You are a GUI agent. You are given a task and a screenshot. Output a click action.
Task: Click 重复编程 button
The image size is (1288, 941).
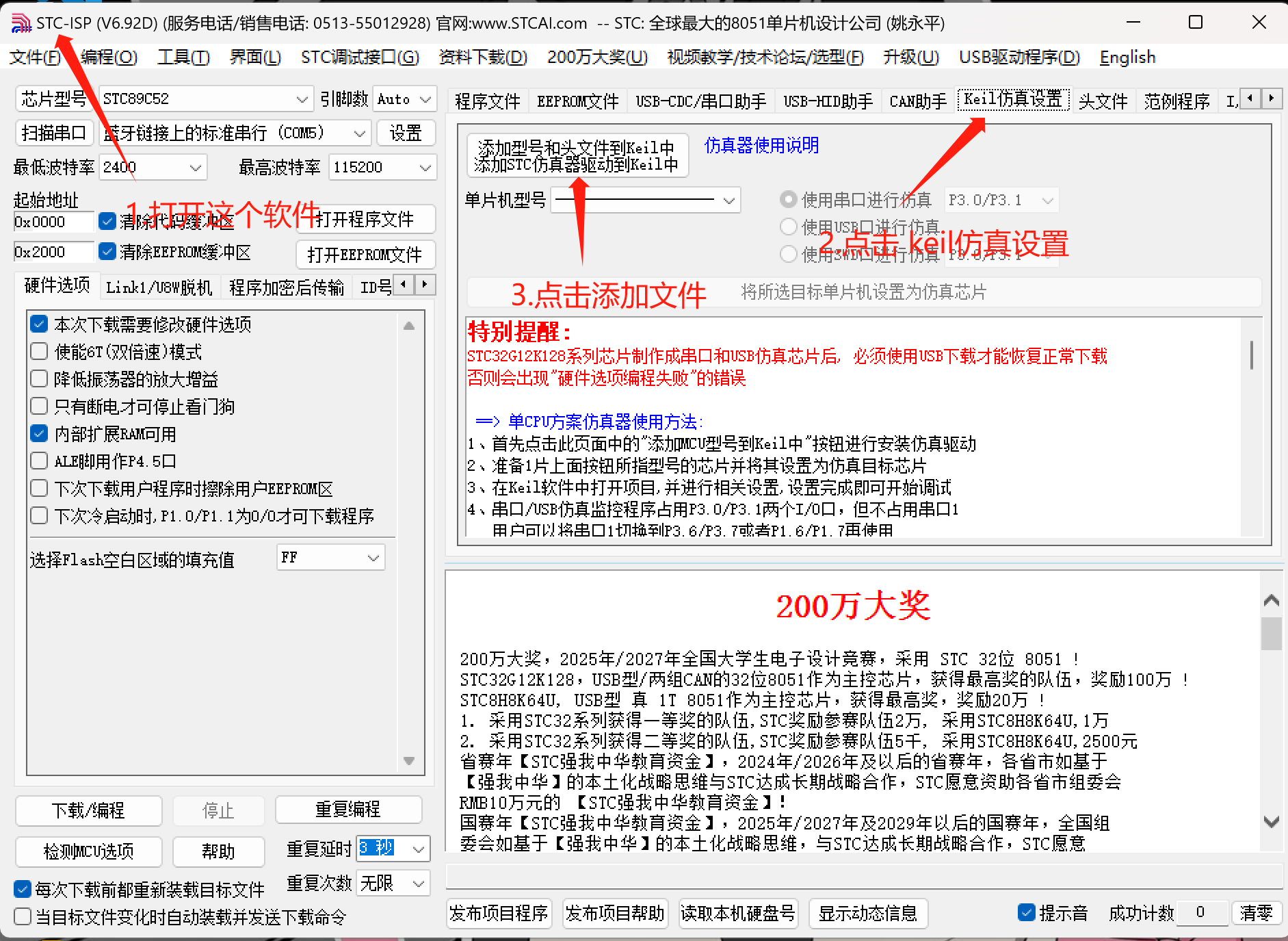click(348, 810)
